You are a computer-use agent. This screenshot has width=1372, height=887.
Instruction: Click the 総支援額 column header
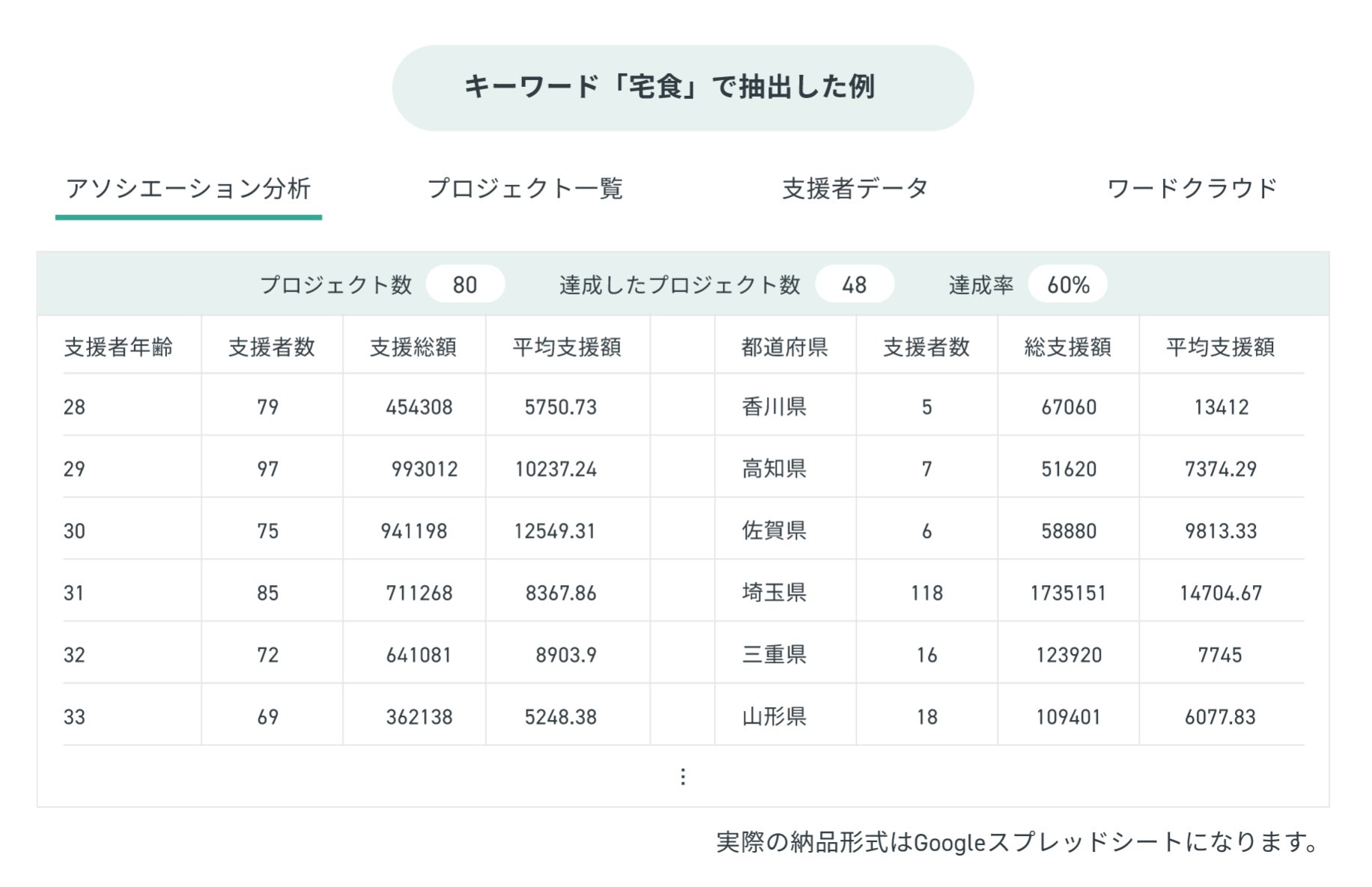1067,347
